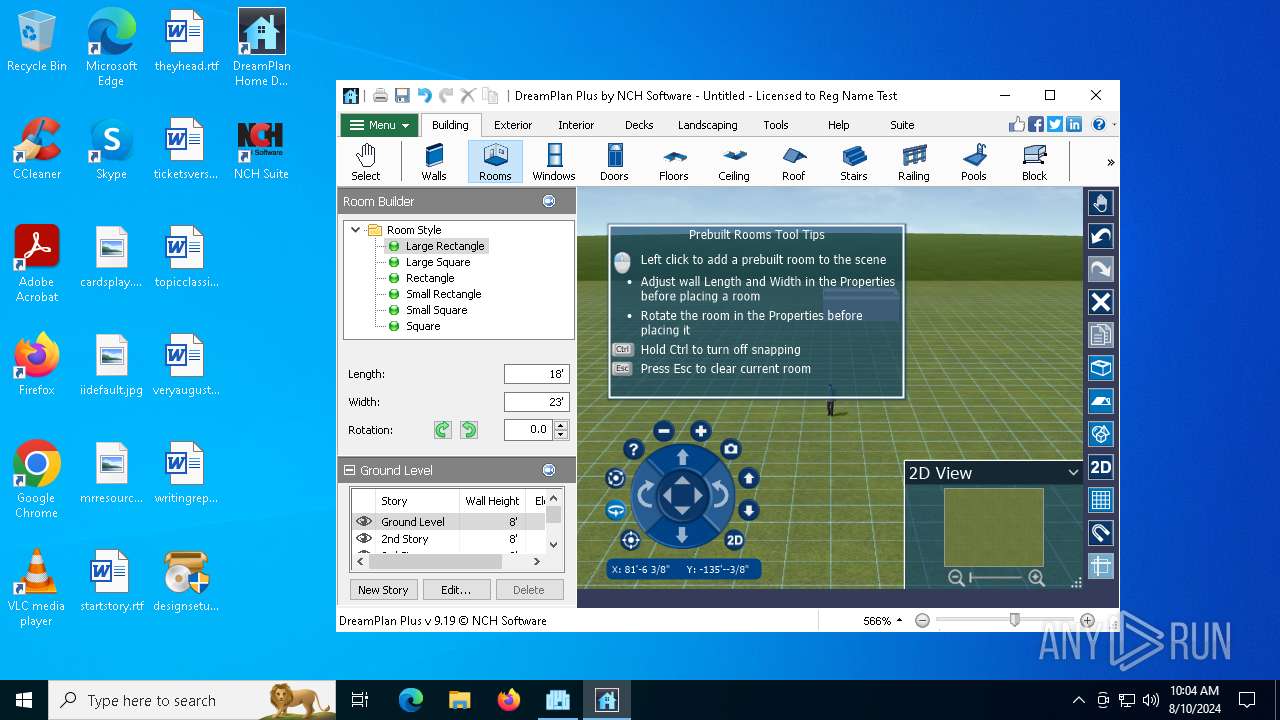Select the Floors tool
The width and height of the screenshot is (1280, 720).
click(674, 162)
